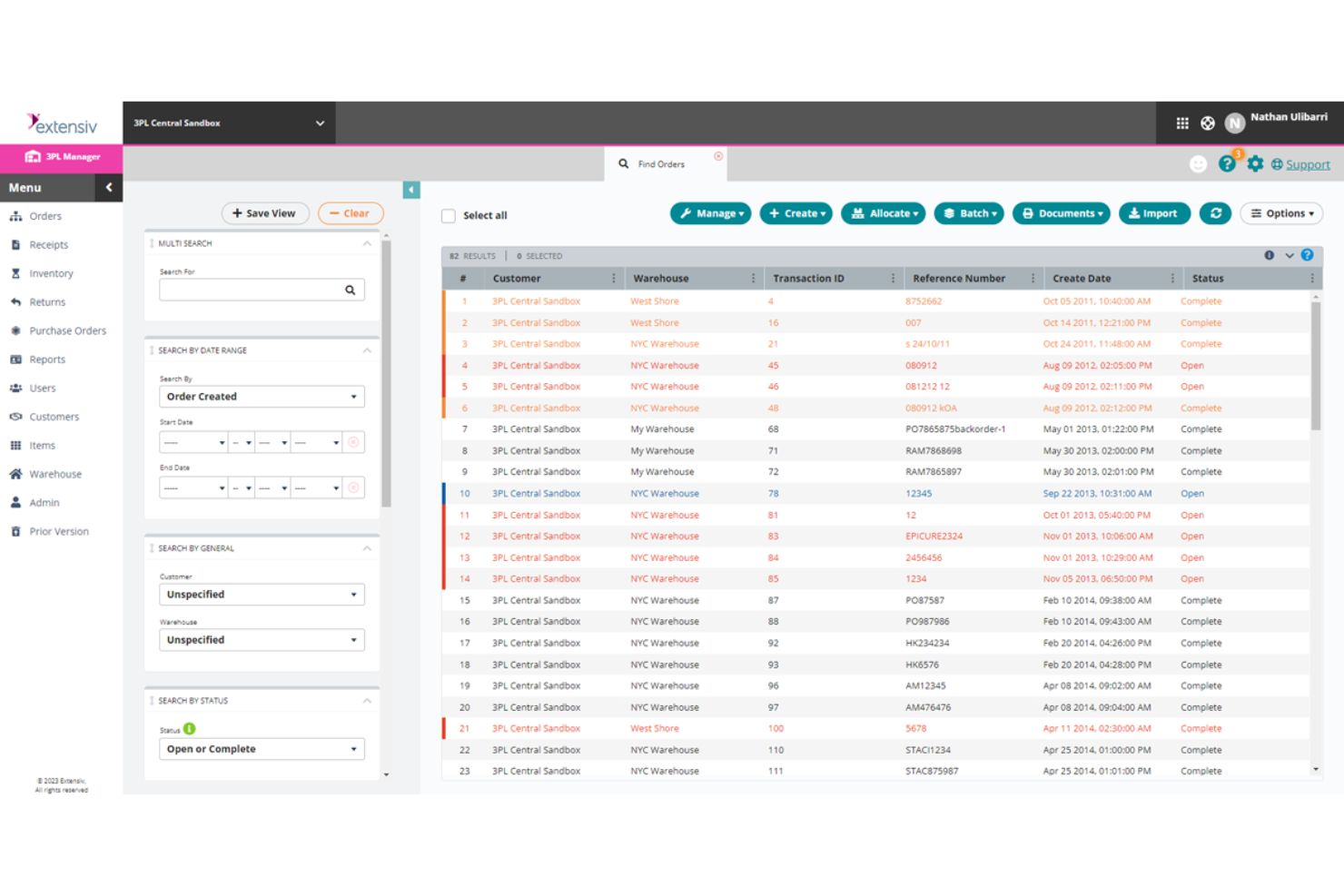The height and width of the screenshot is (896, 1344).
Task: Open the settings gear icon
Action: coord(1255,163)
